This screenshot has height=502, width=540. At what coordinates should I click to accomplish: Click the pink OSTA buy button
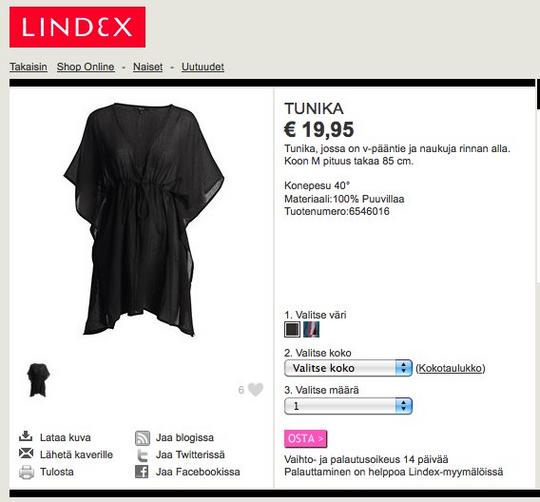305,439
